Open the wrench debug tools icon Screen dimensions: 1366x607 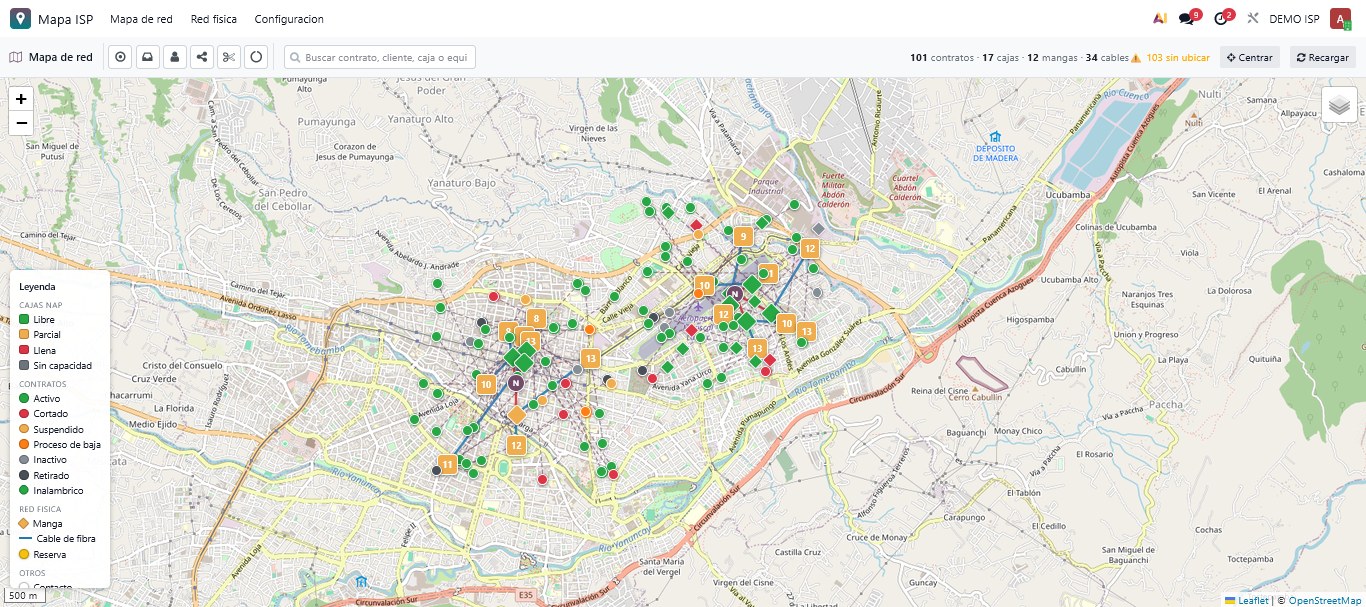pos(1252,19)
